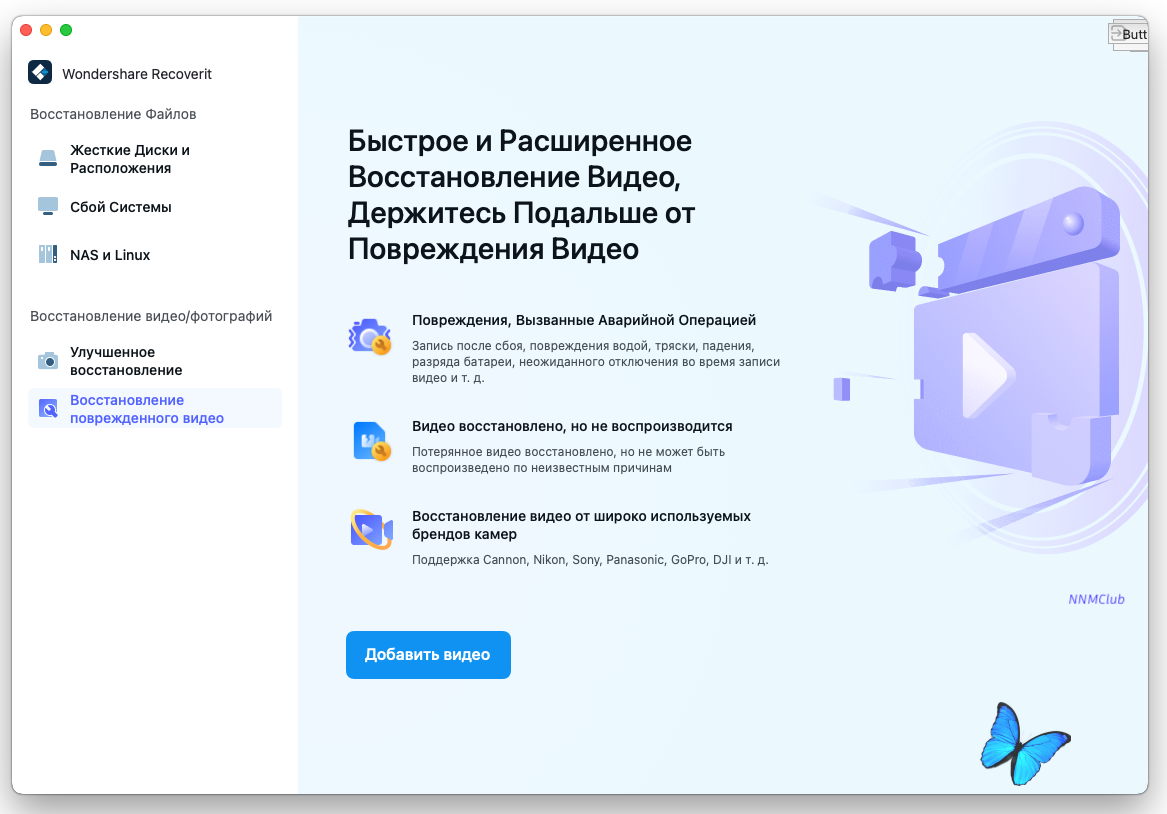1167x814 pixels.
Task: Click the Восстановление Файлов section header
Action: click(x=113, y=114)
